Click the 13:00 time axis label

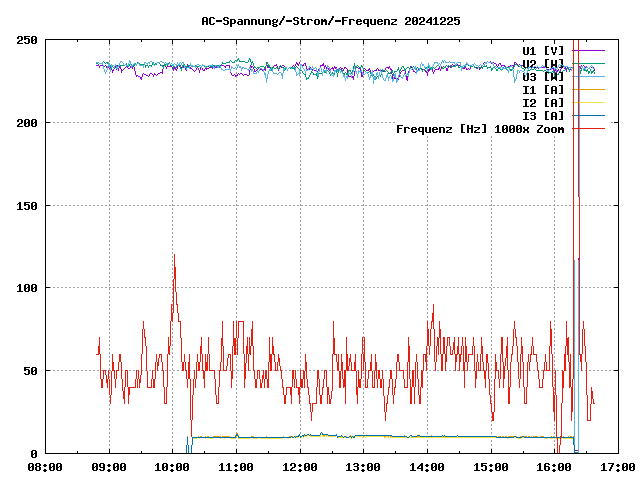tap(363, 467)
